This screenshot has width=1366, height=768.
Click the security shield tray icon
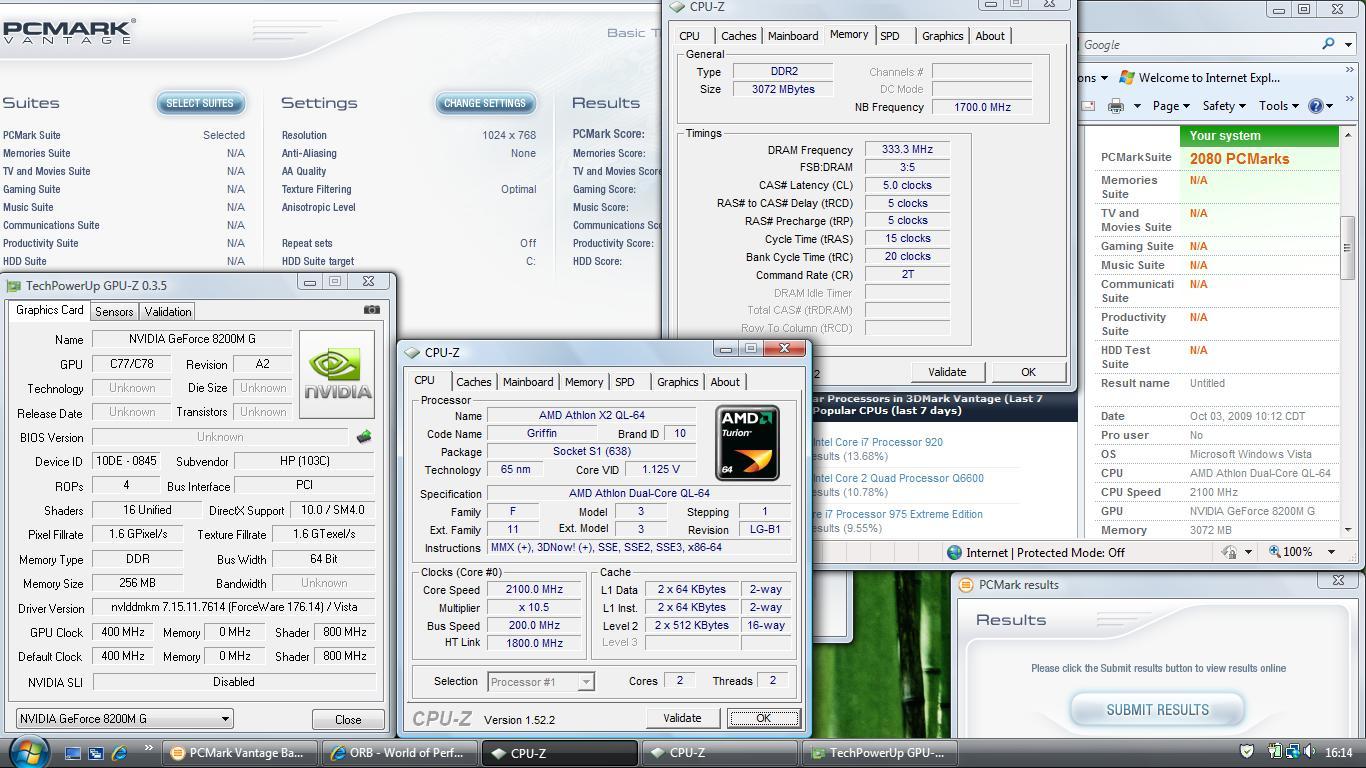pos(1247,752)
